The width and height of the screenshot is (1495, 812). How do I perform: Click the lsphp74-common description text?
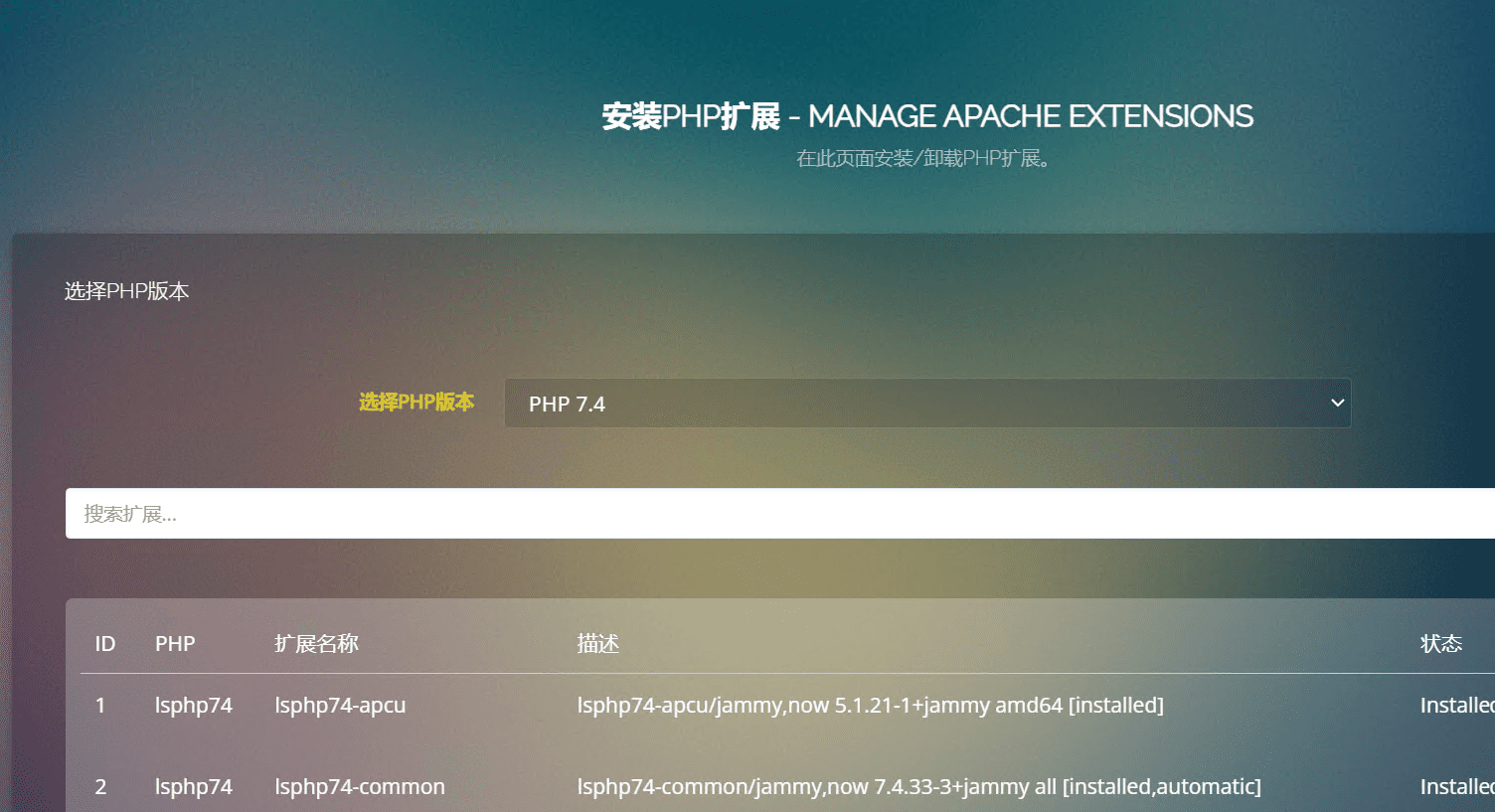[918, 786]
